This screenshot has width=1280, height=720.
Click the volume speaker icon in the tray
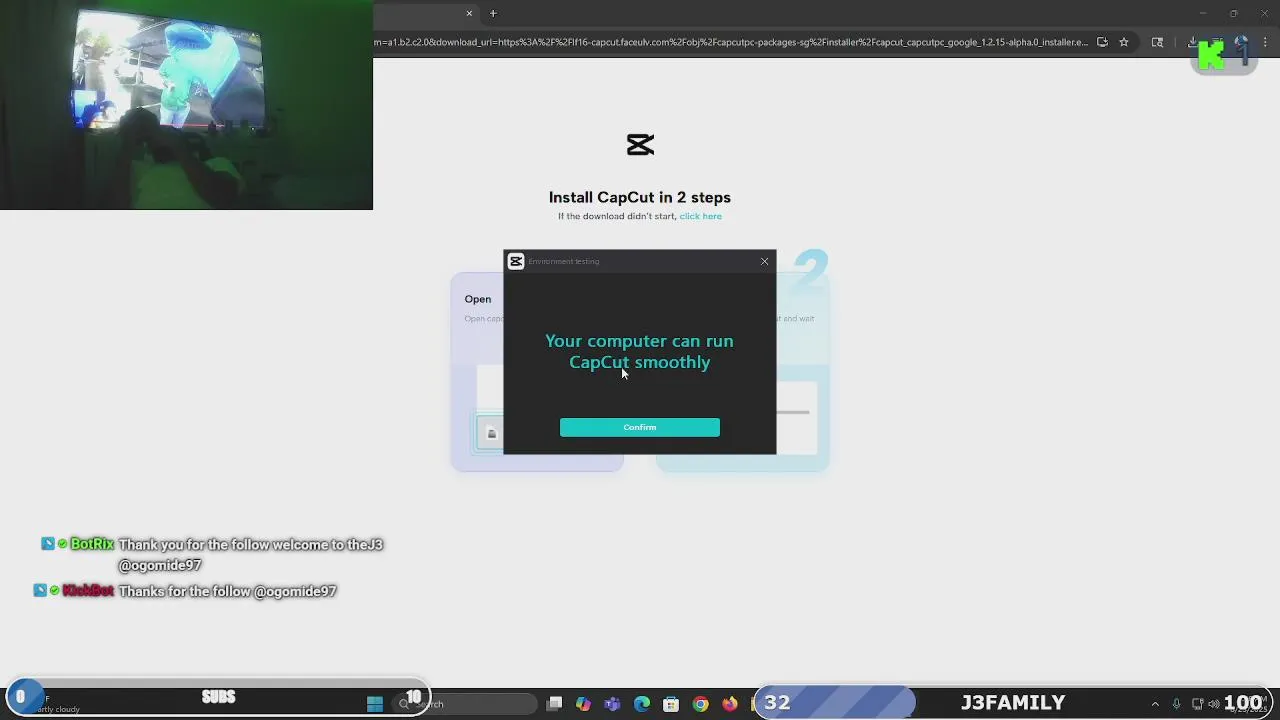click(x=1216, y=704)
